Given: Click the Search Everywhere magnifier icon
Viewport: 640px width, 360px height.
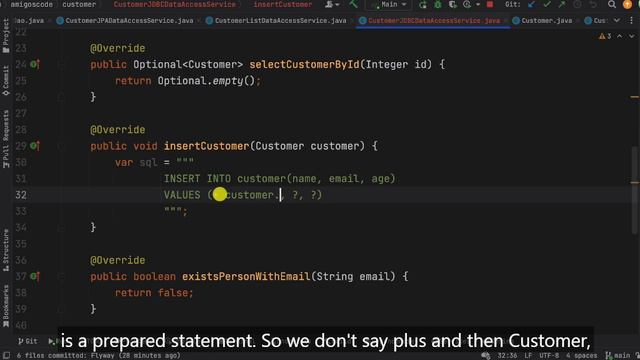Looking at the screenshot, I should [611, 4].
